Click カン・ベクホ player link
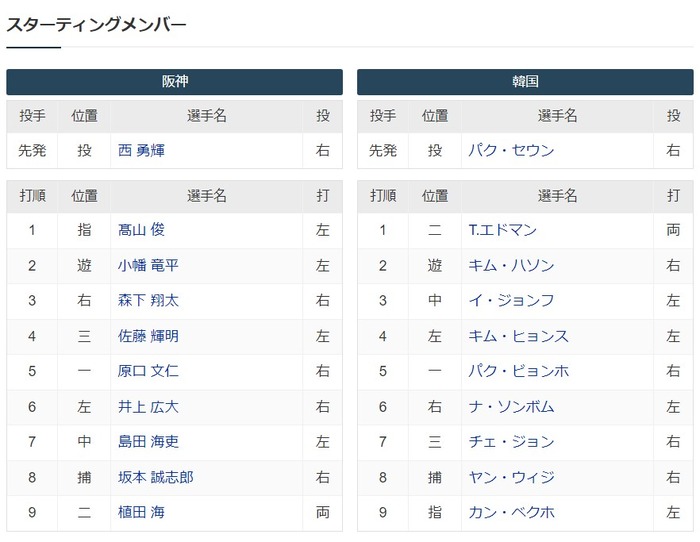This screenshot has height=542, width=700. (511, 512)
